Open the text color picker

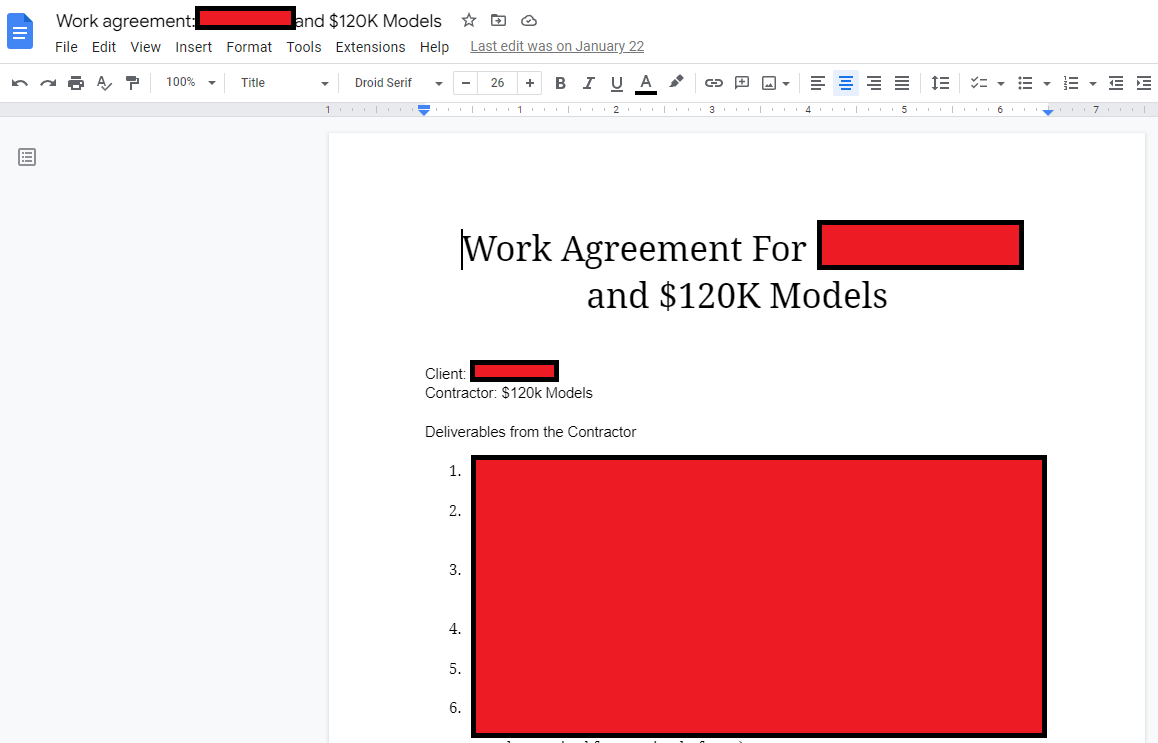pos(645,83)
